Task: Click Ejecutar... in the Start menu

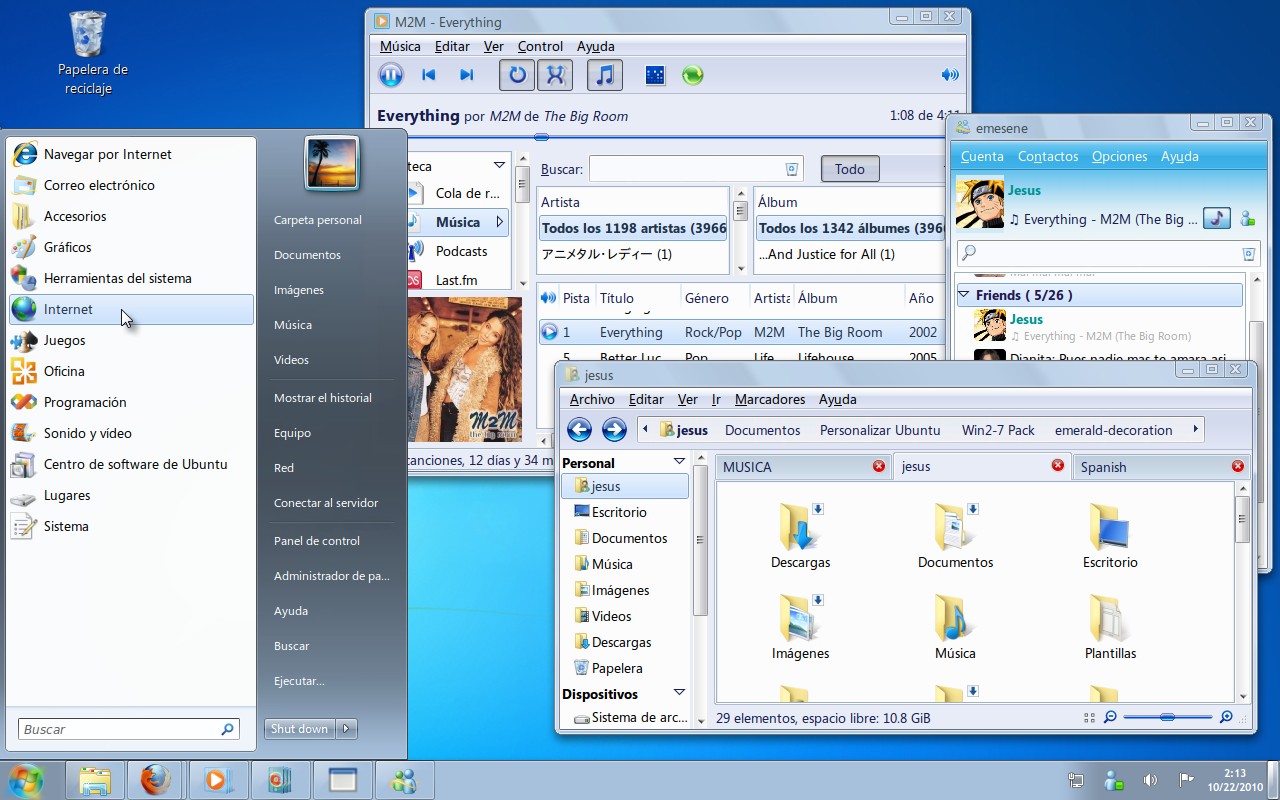Action: pyautogui.click(x=299, y=681)
